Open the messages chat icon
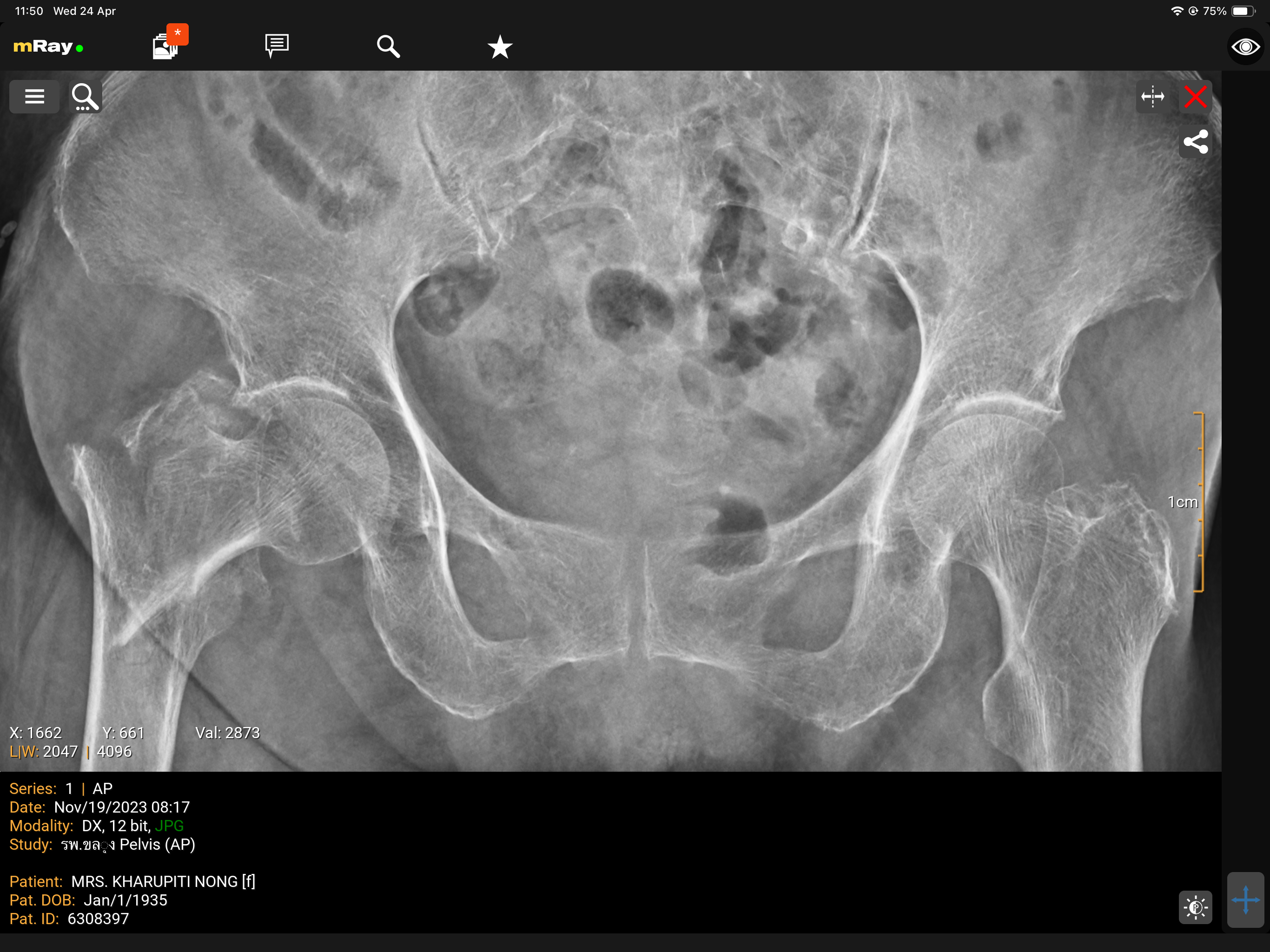The height and width of the screenshot is (952, 1270). 277,46
